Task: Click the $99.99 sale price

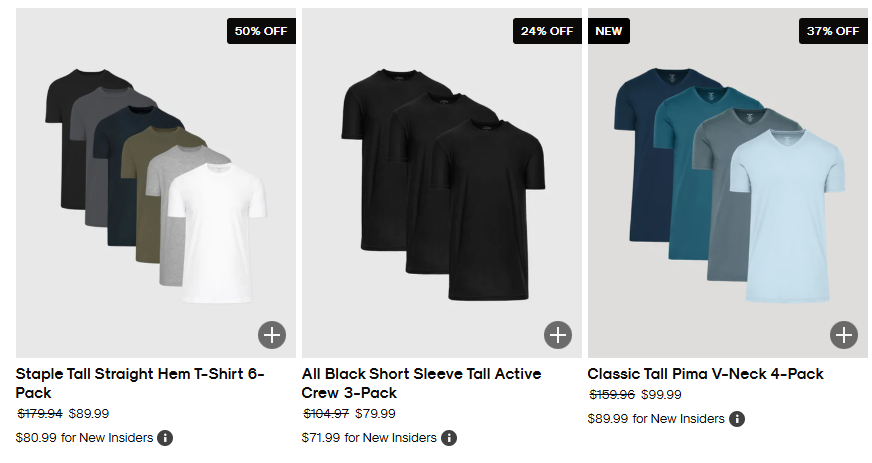Action: (661, 395)
